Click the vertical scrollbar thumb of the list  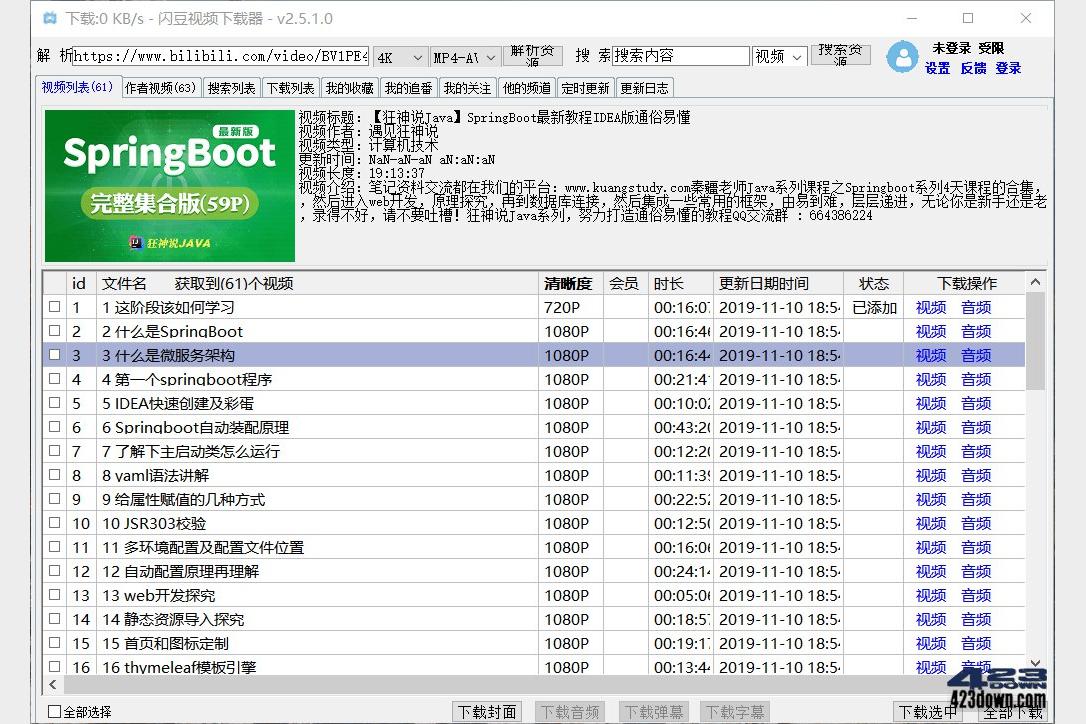[1035, 341]
